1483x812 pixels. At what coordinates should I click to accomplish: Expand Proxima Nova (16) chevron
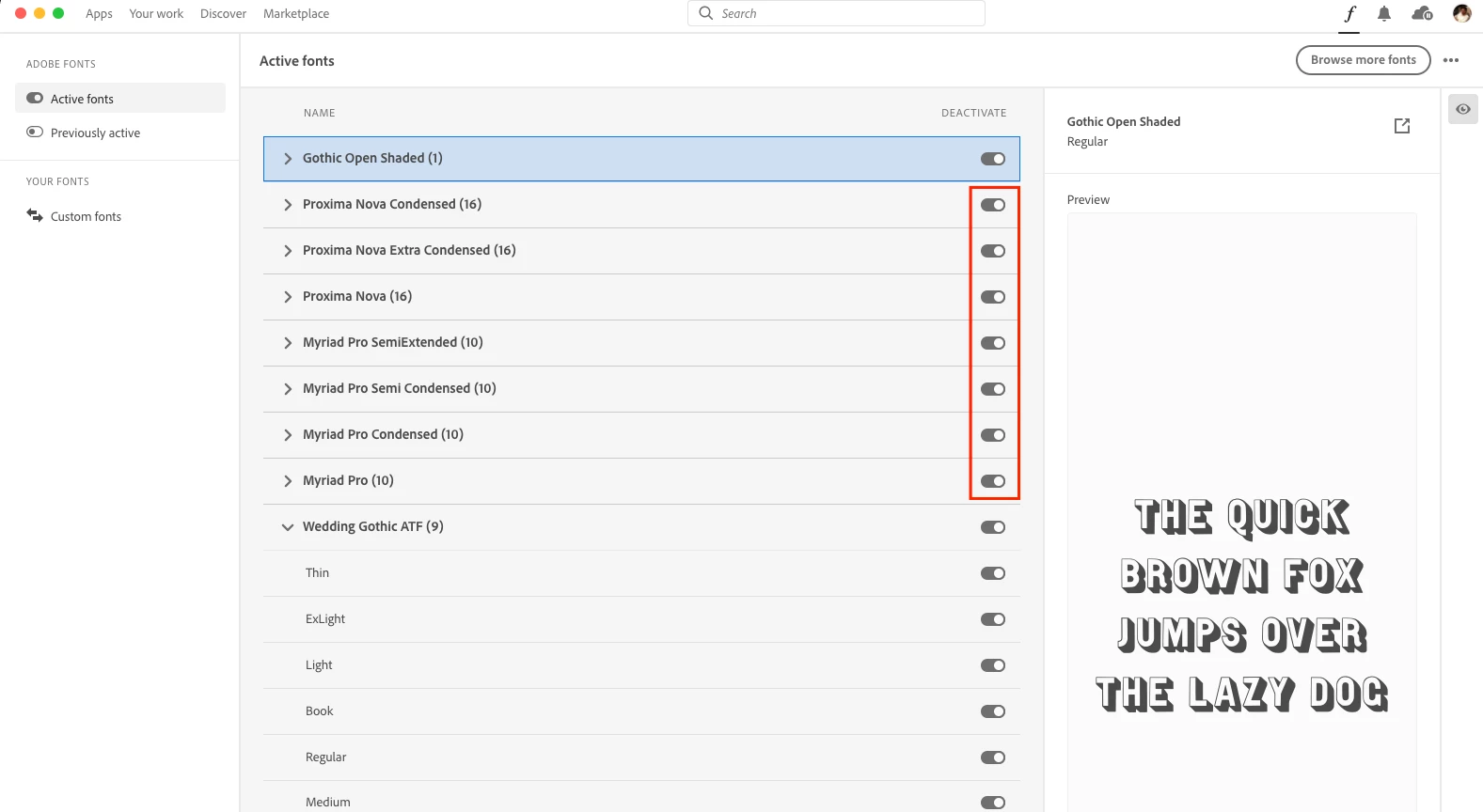click(288, 297)
